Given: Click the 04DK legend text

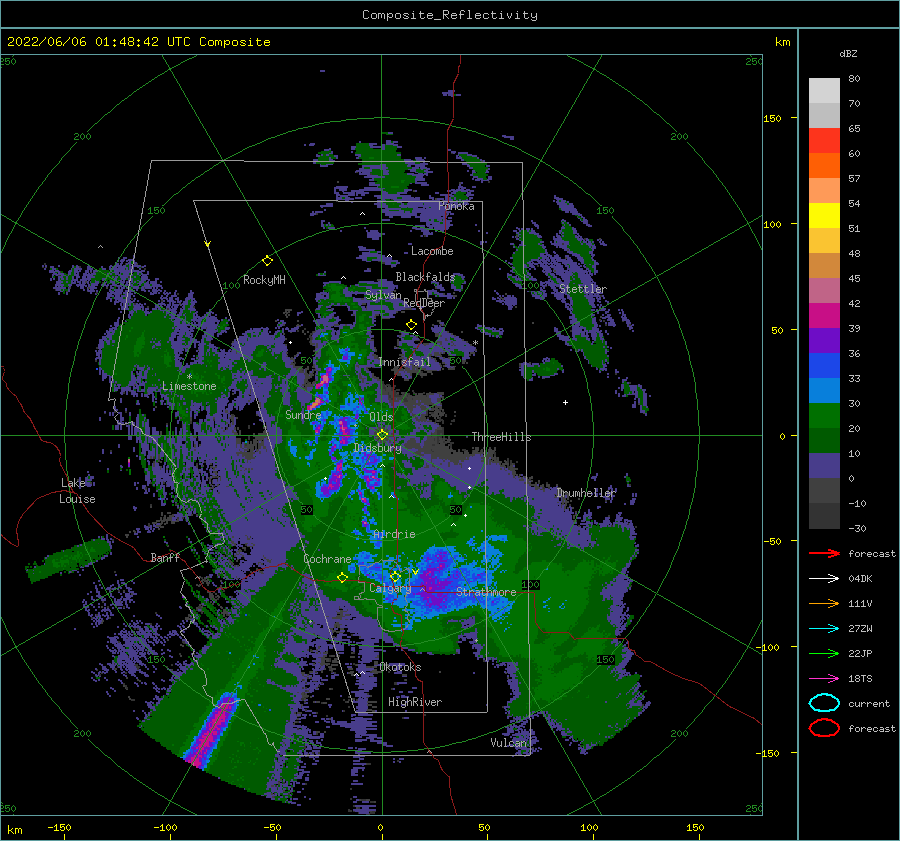Looking at the screenshot, I should pyautogui.click(x=860, y=578).
